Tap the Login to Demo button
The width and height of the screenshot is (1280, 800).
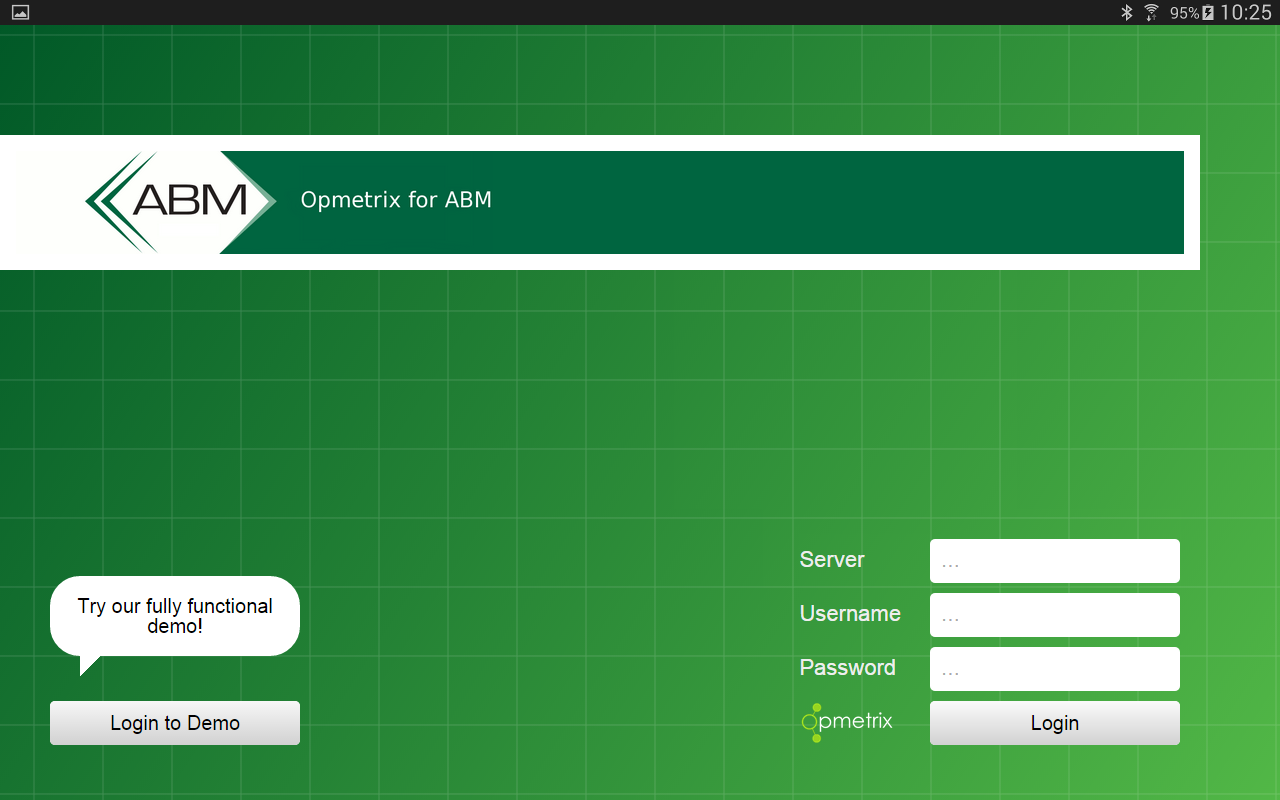pyautogui.click(x=175, y=723)
